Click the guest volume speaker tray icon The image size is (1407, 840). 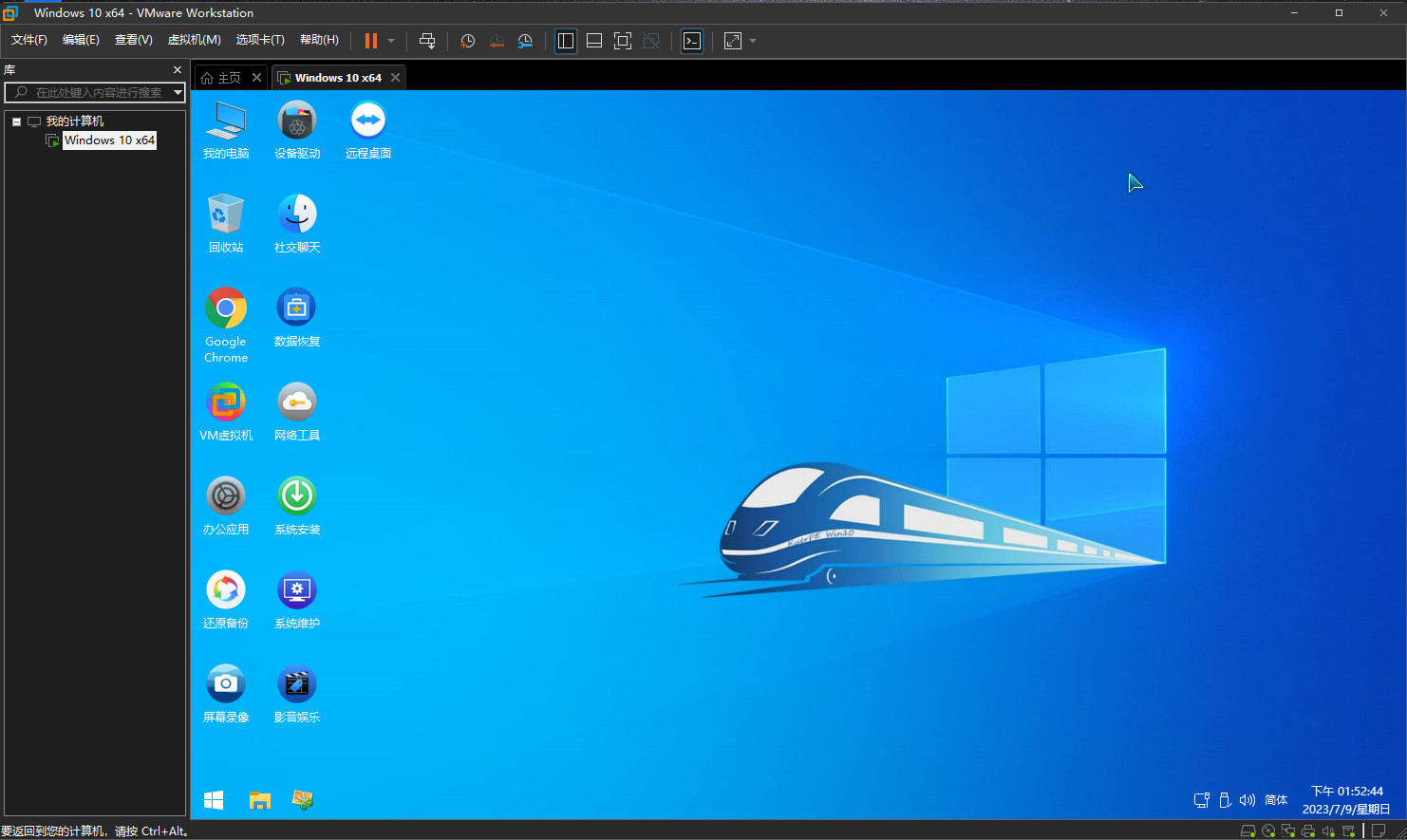click(1248, 800)
